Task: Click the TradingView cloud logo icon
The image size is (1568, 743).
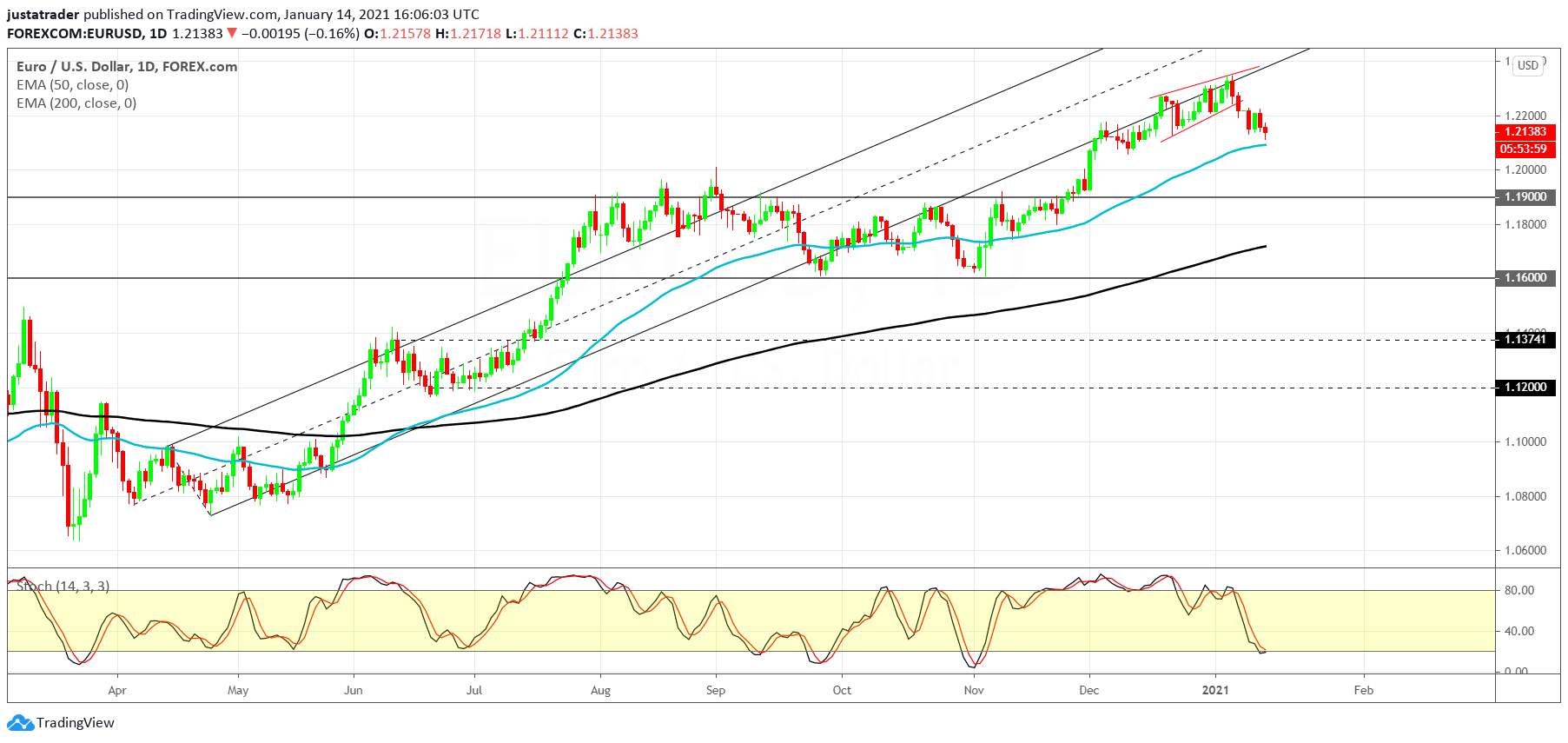Action: coord(20,723)
